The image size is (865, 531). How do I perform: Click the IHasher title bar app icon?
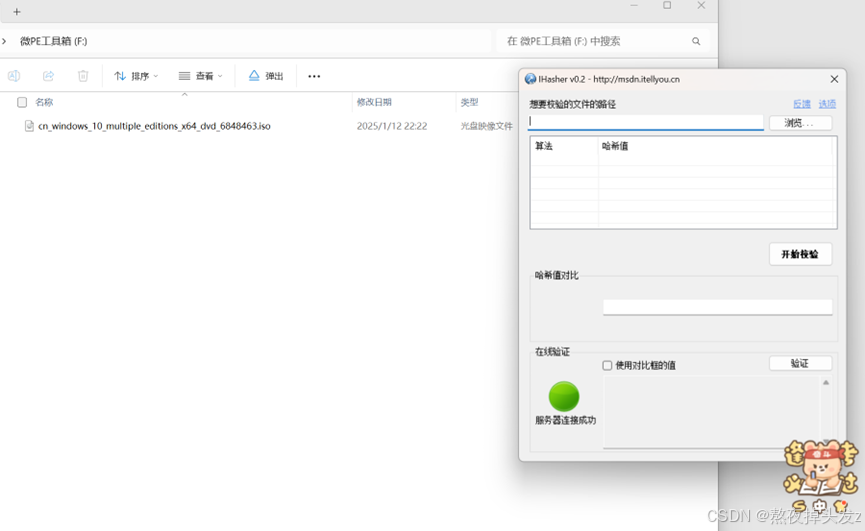tap(530, 79)
